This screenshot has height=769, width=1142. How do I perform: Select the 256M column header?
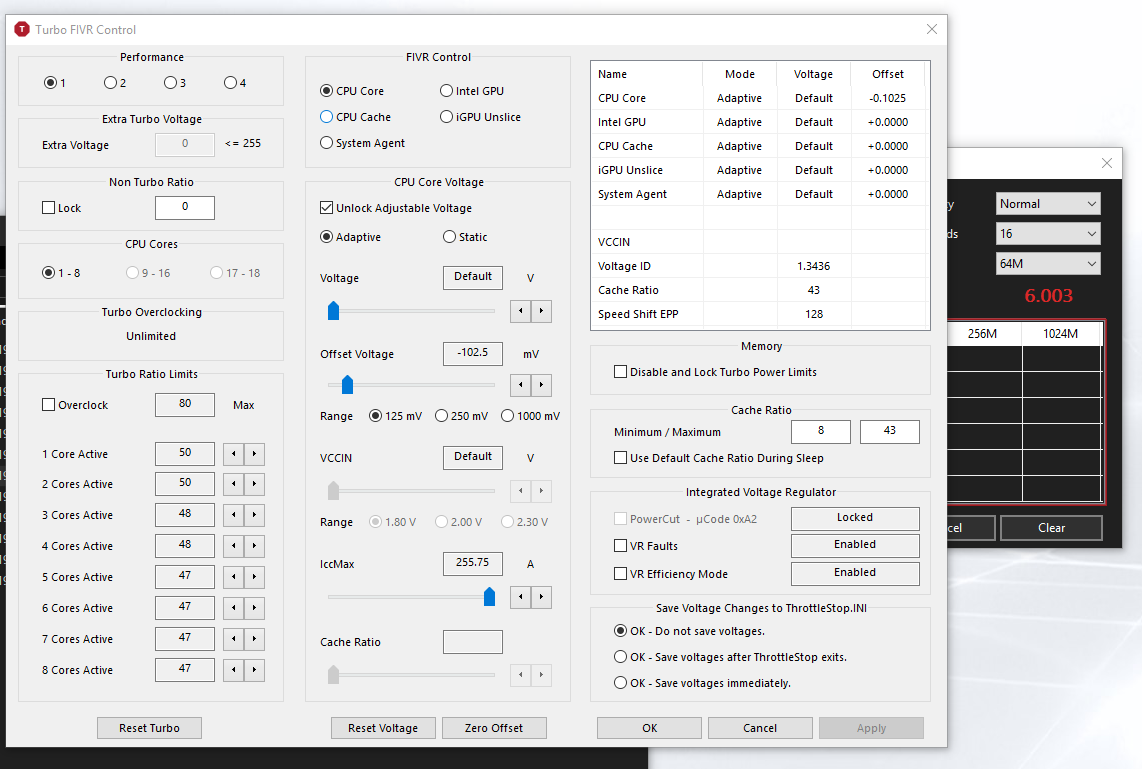984,334
